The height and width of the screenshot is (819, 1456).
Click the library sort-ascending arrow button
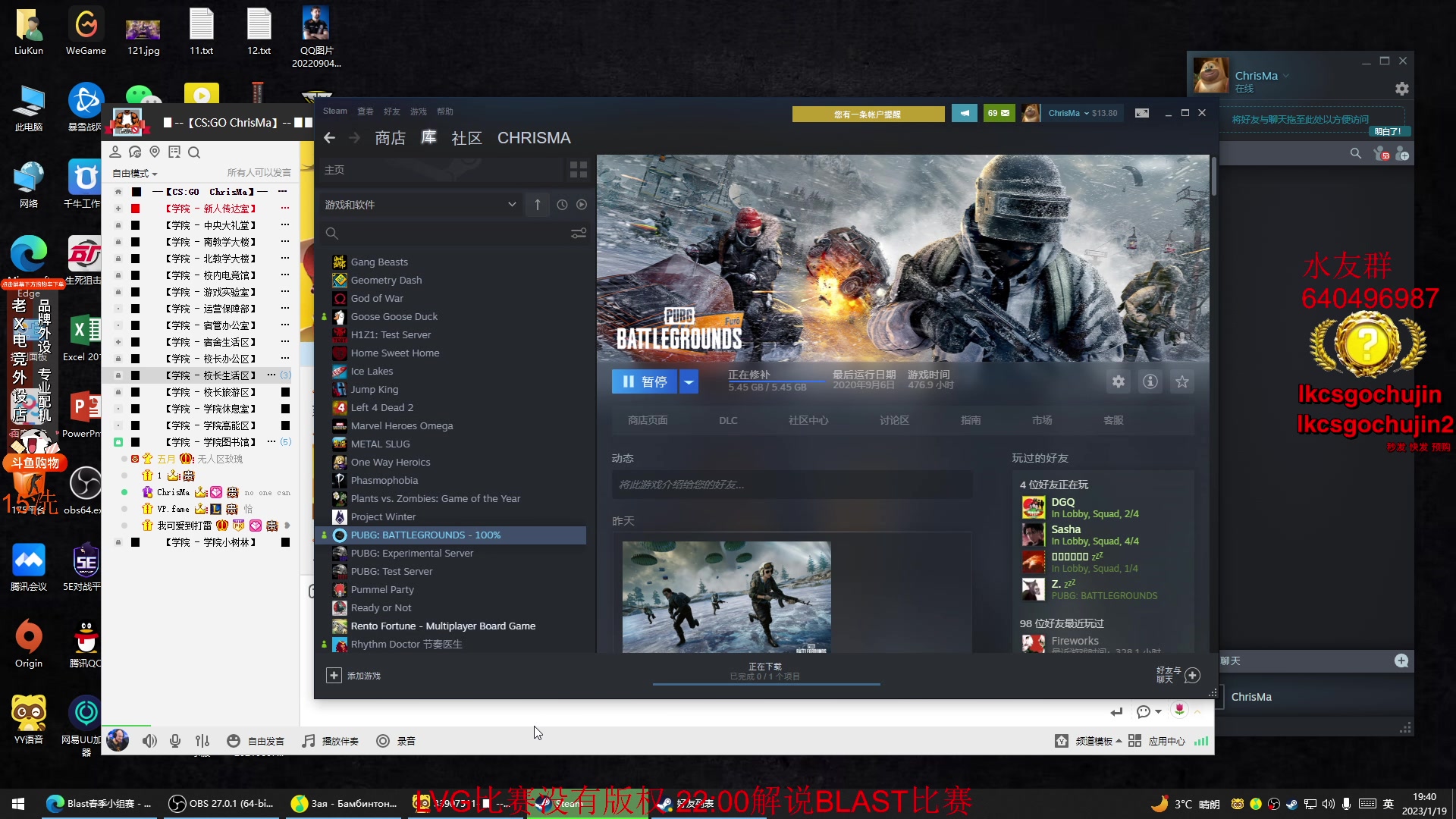click(x=538, y=205)
